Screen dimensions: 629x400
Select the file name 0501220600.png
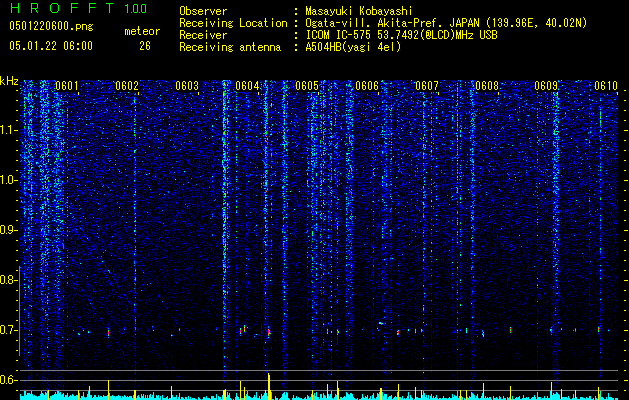[x=51, y=26]
